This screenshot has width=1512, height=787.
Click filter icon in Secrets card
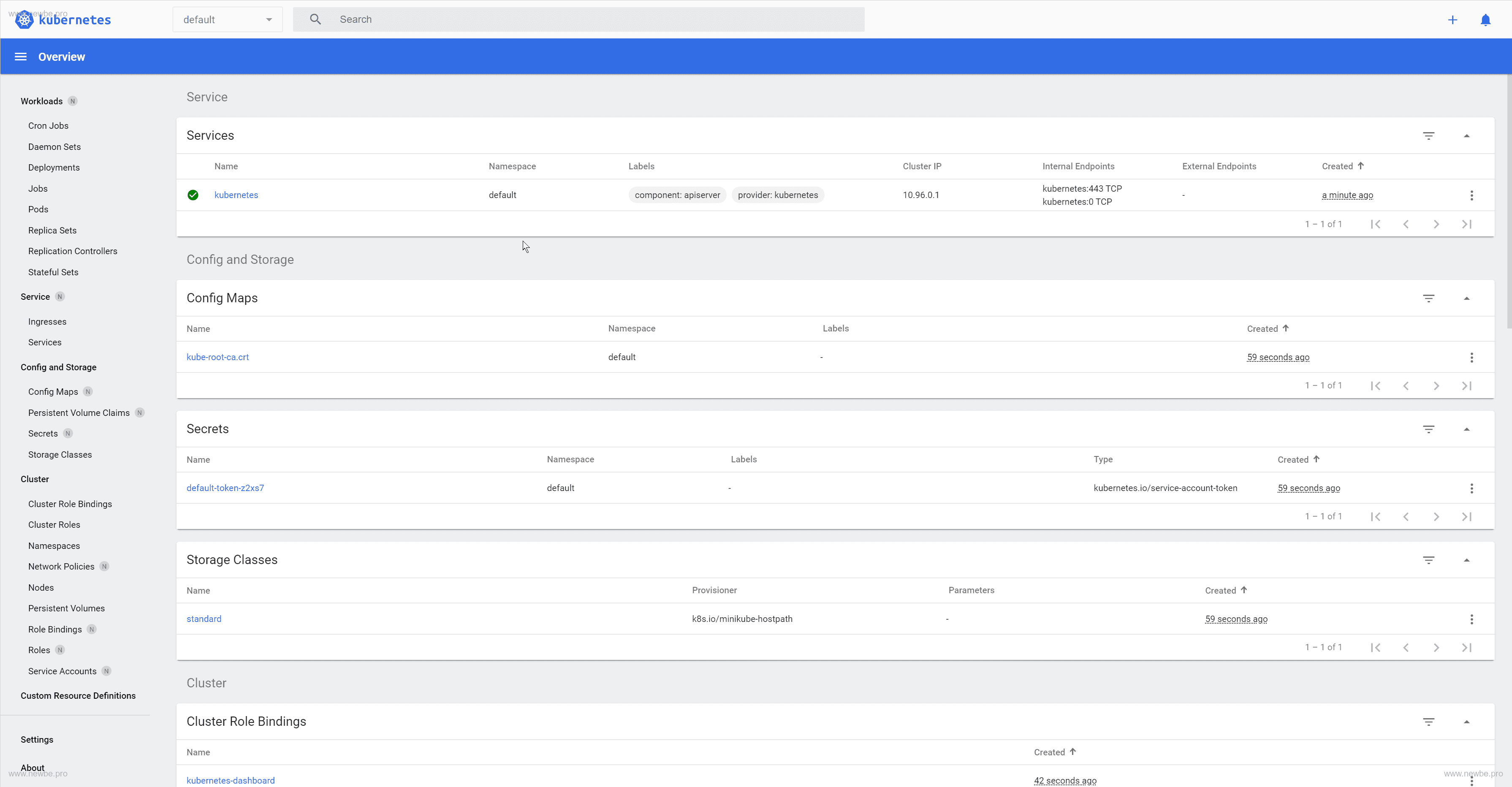click(x=1428, y=429)
